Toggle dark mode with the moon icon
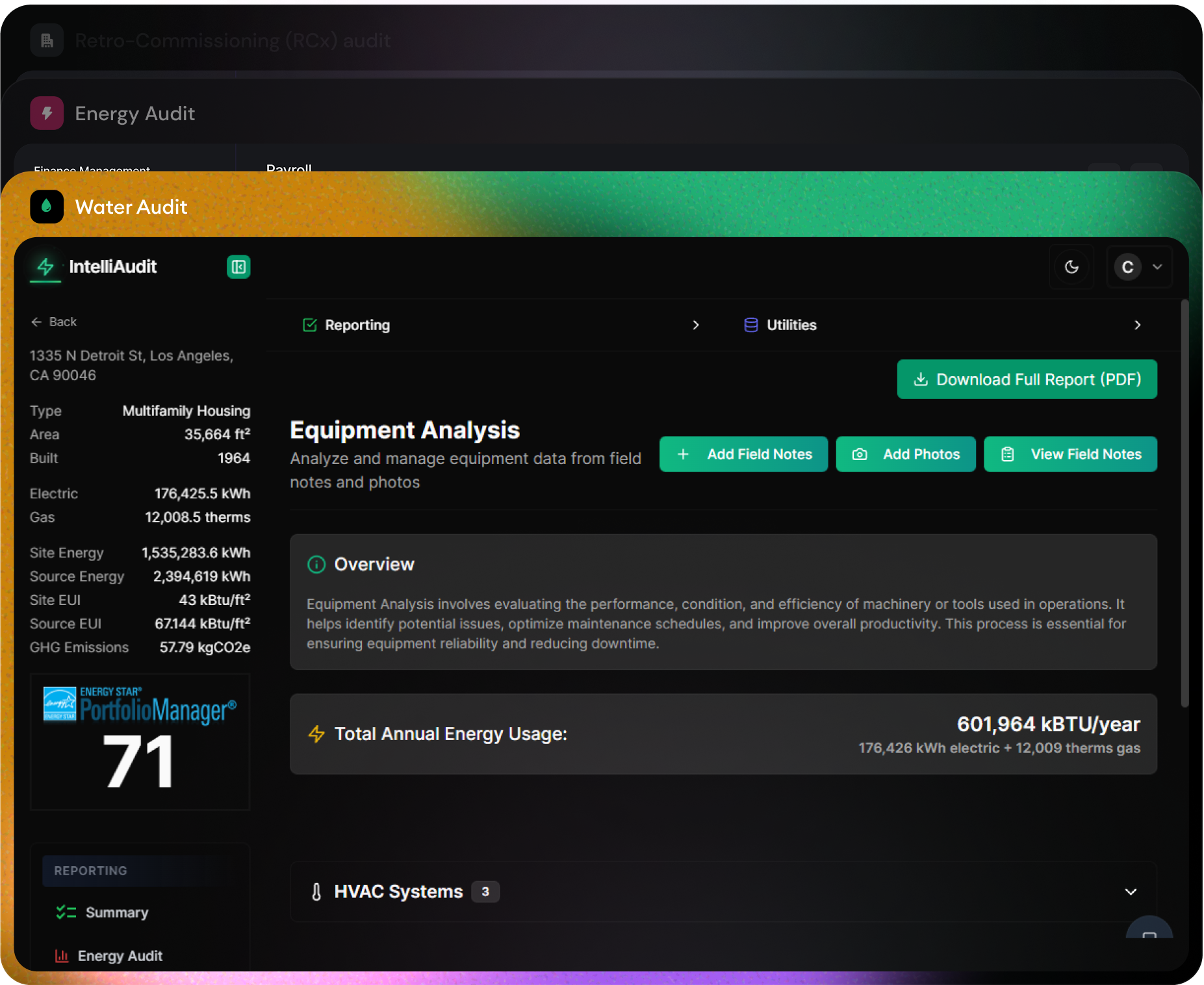The width and height of the screenshot is (1204, 985). point(1071,266)
